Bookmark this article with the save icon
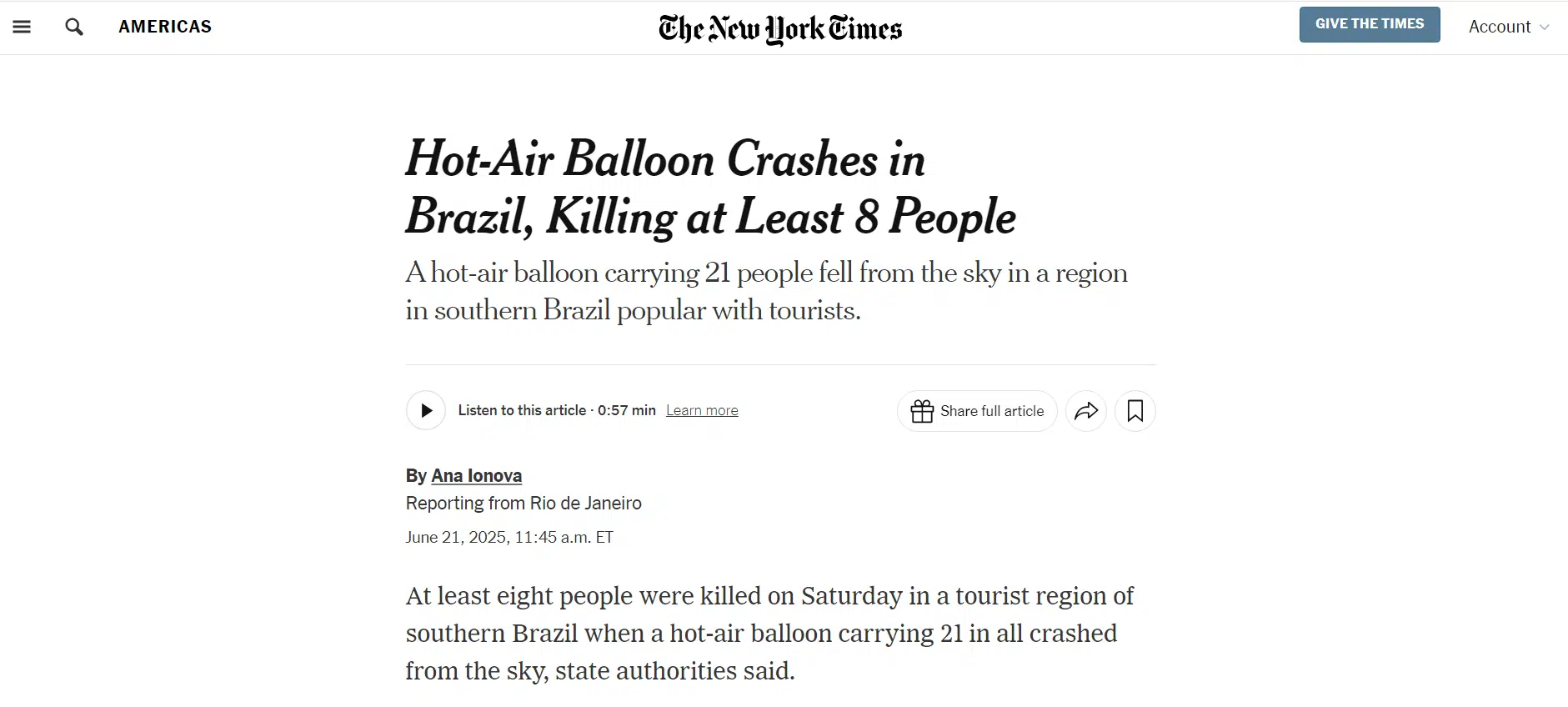This screenshot has width=1568, height=707. pyautogui.click(x=1135, y=411)
